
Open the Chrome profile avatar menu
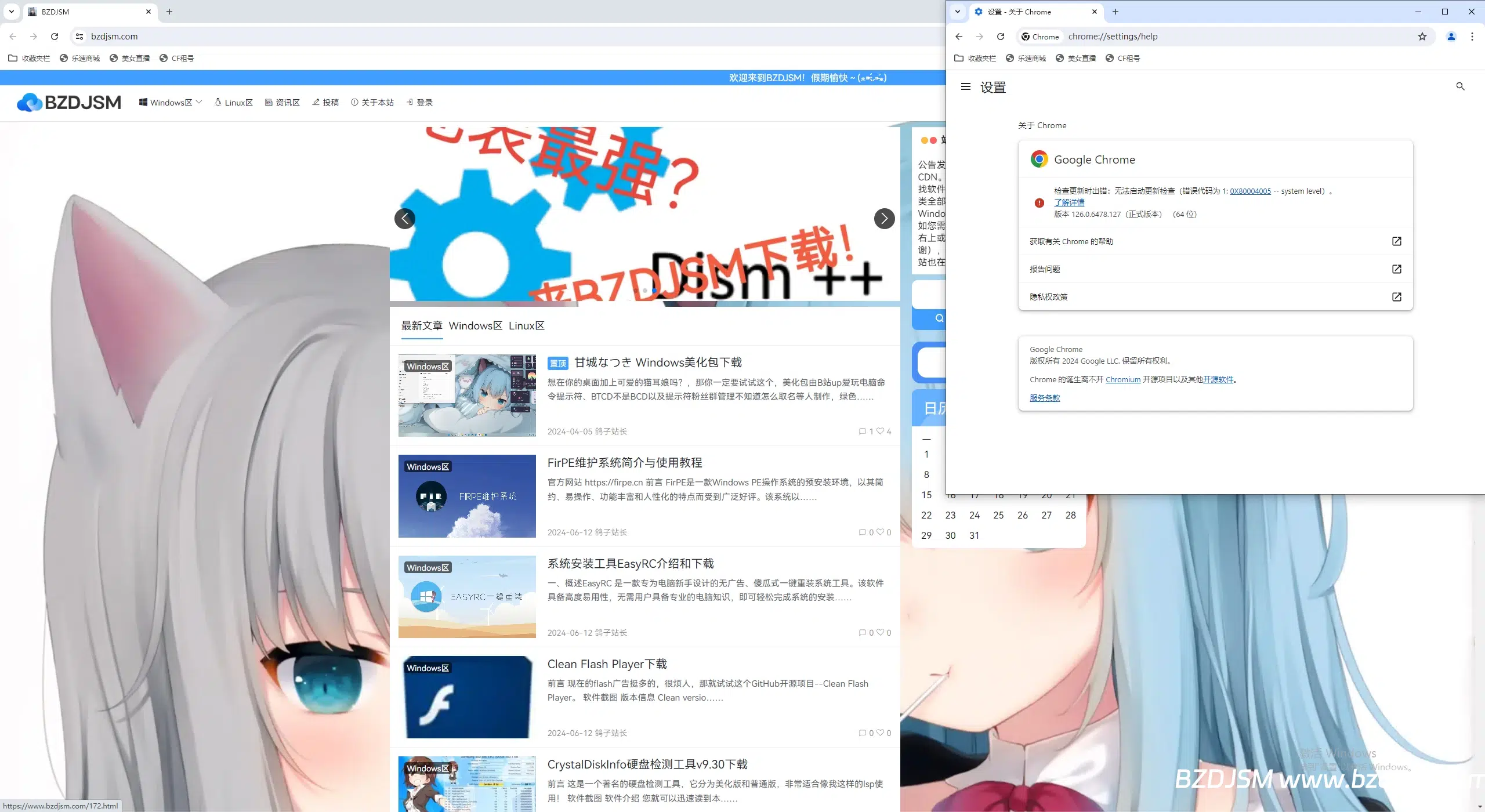[x=1451, y=37]
